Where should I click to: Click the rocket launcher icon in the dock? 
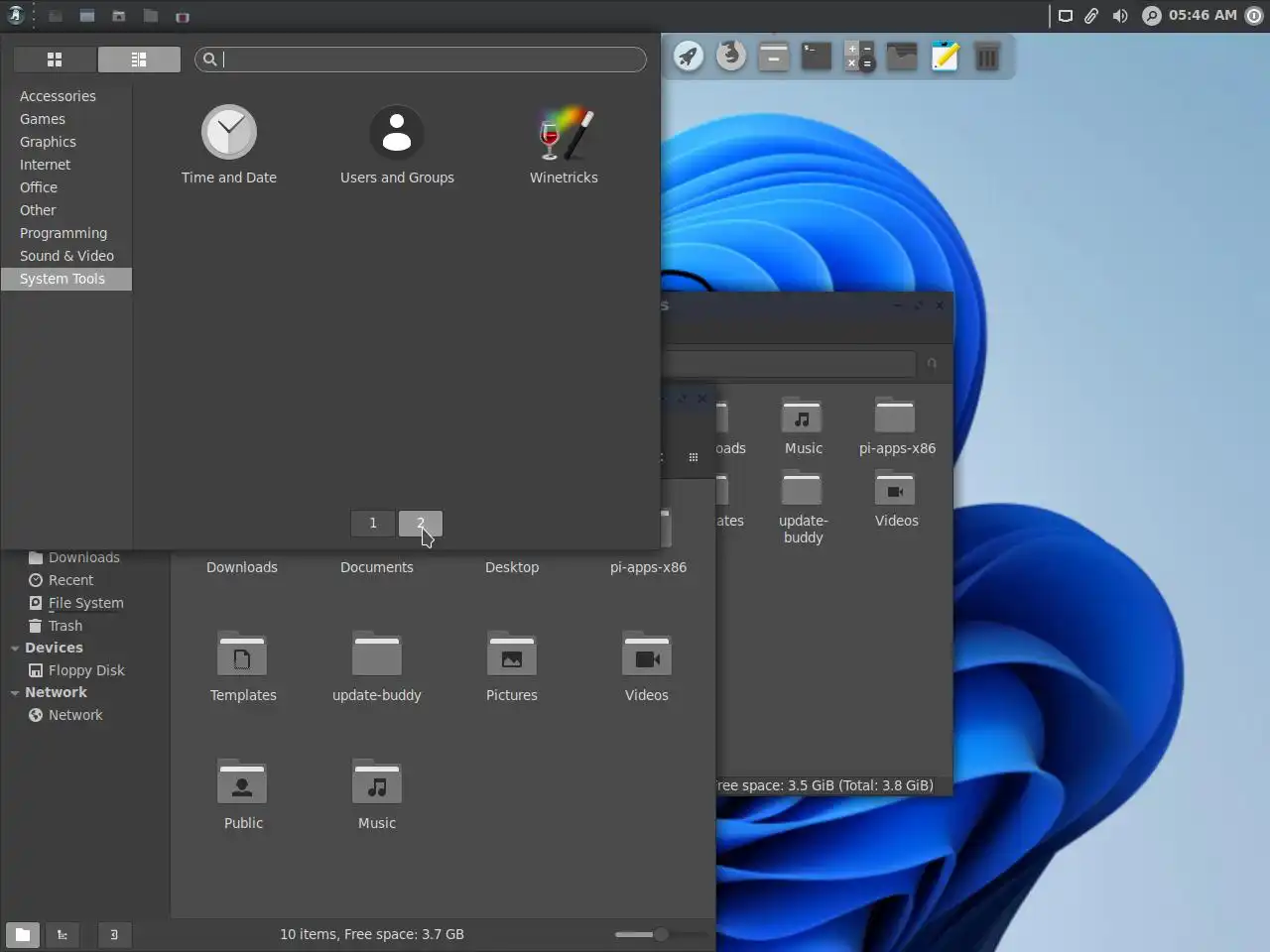click(688, 57)
